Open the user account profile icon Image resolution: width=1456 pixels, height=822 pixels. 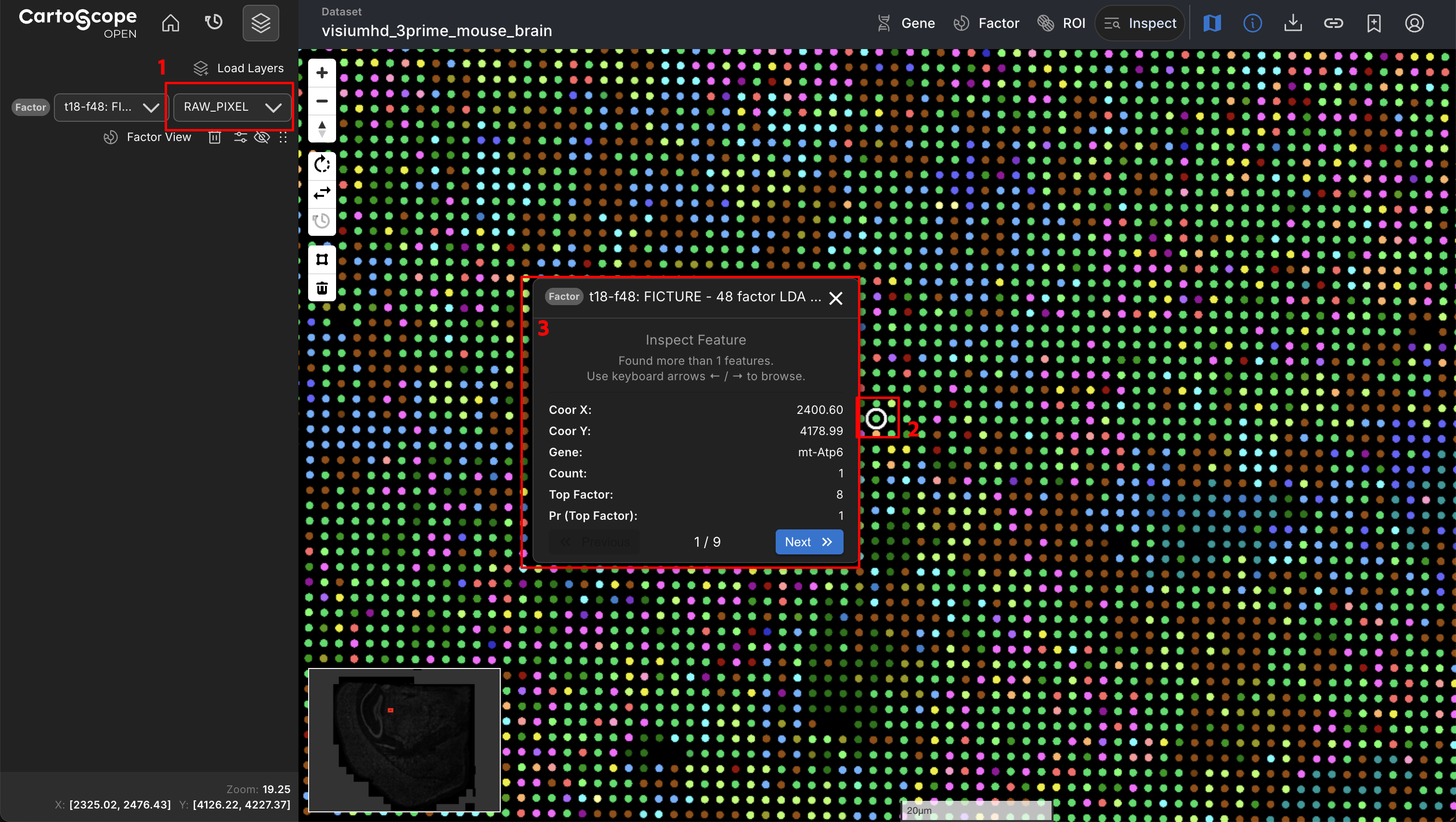1414,23
